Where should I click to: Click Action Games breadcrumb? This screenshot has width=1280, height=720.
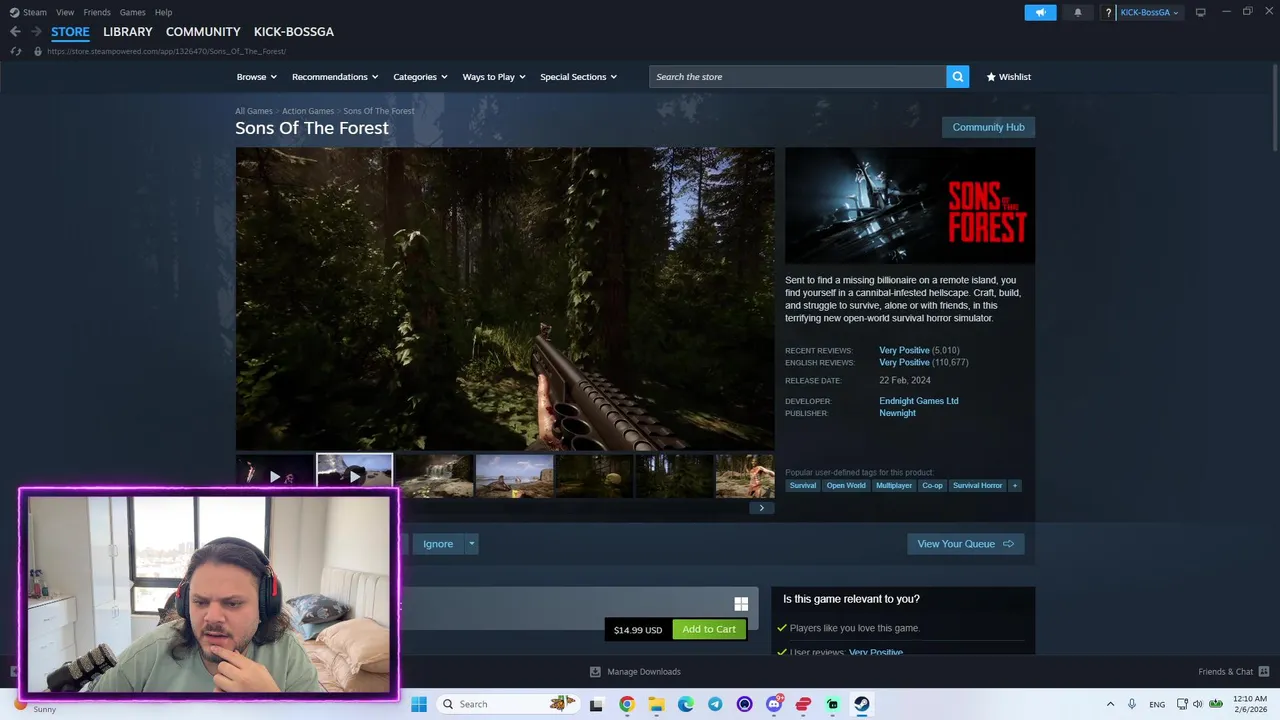pos(308,111)
